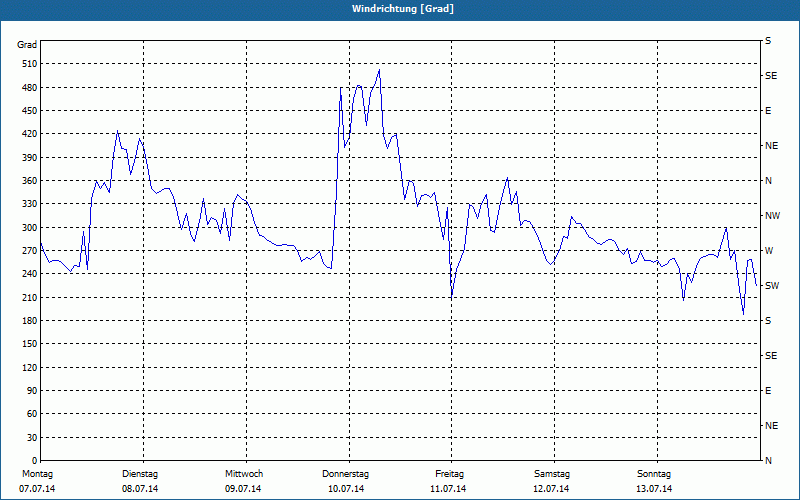Click the NW compass label

773,216
